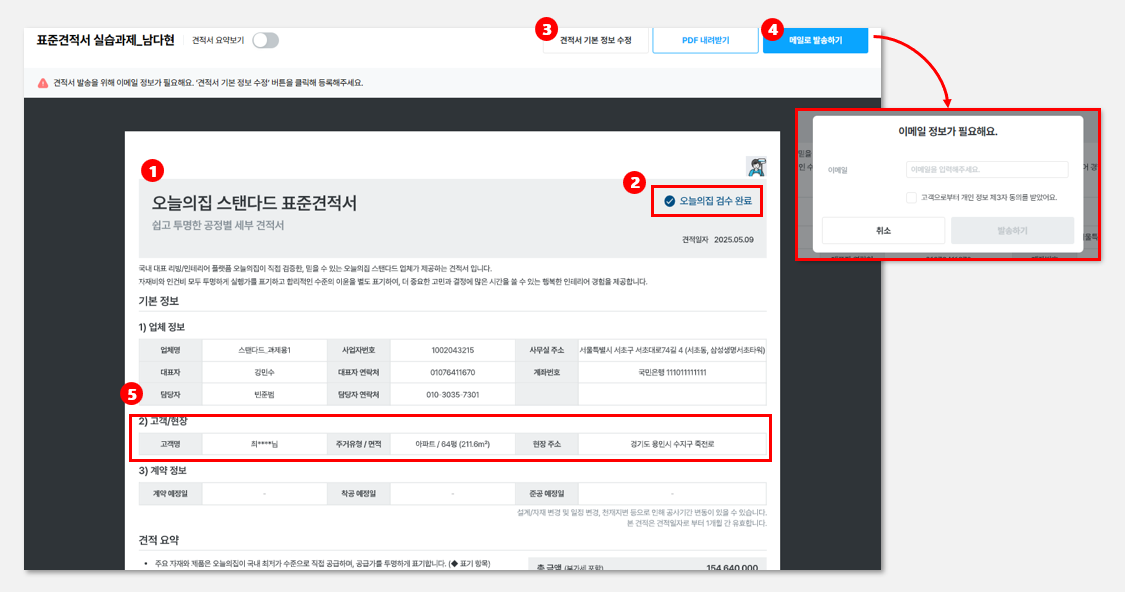
Task: Click the email input field in the dialog
Action: point(987,169)
